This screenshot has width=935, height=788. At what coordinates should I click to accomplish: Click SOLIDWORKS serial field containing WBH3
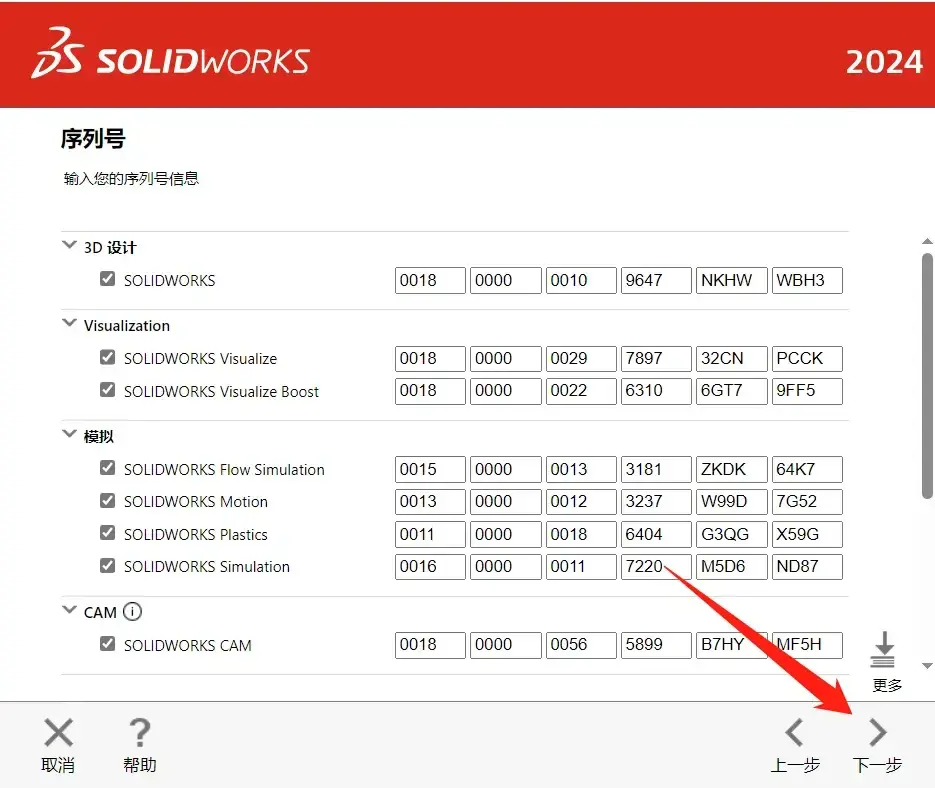[807, 280]
